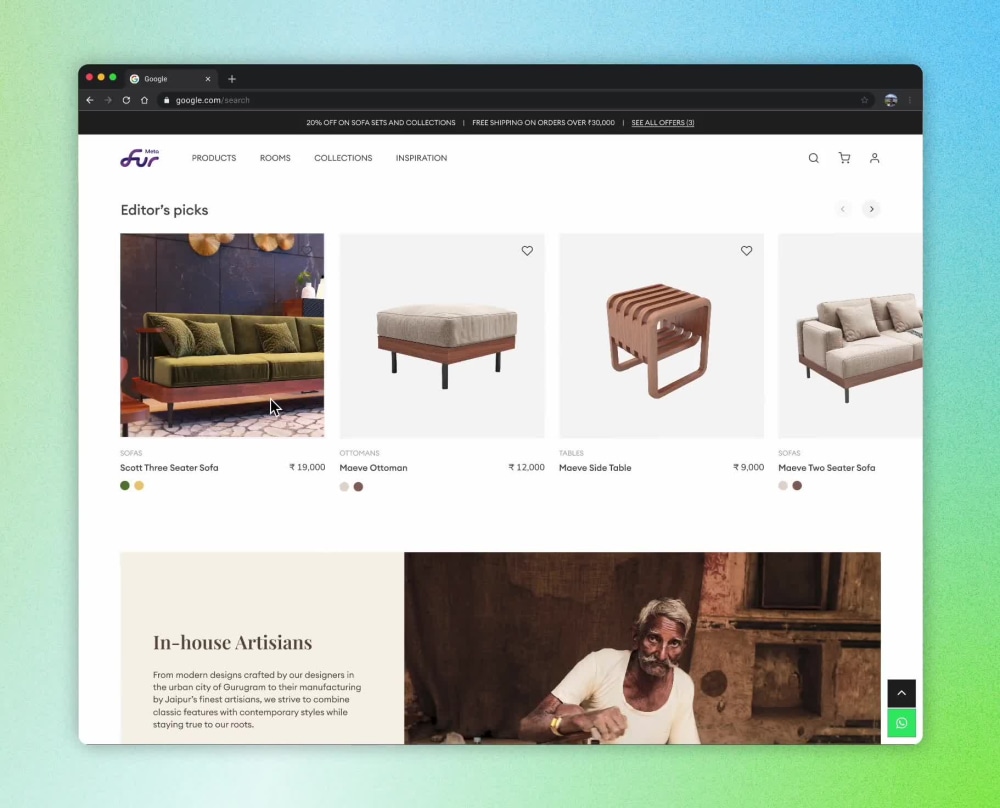The width and height of the screenshot is (1000, 808).
Task: Click the browser back arrow
Action: coord(89,100)
